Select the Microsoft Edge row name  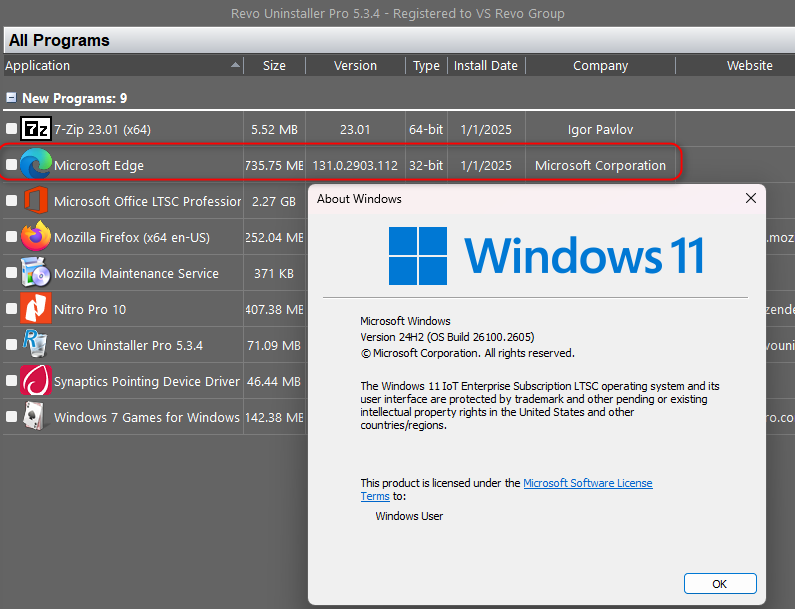99,165
